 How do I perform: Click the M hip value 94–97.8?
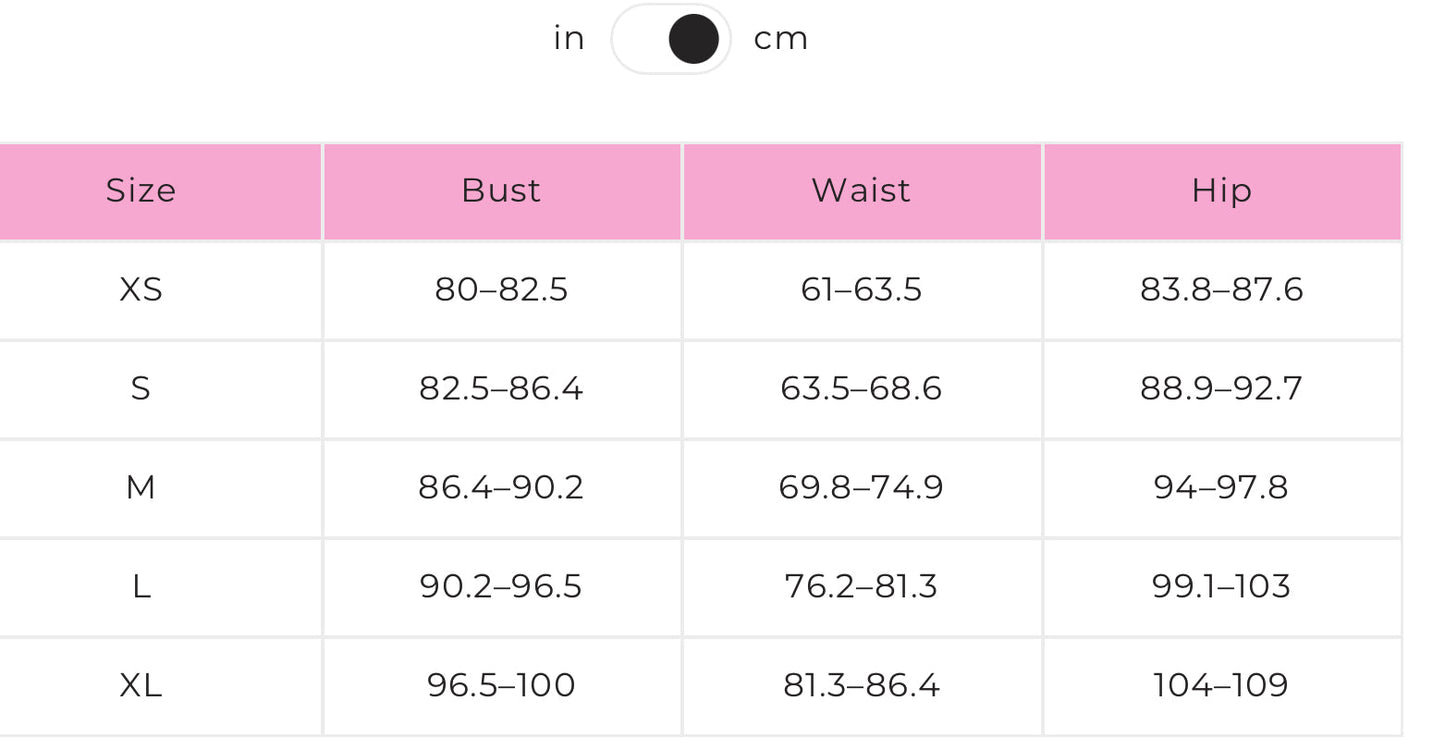pos(1221,487)
